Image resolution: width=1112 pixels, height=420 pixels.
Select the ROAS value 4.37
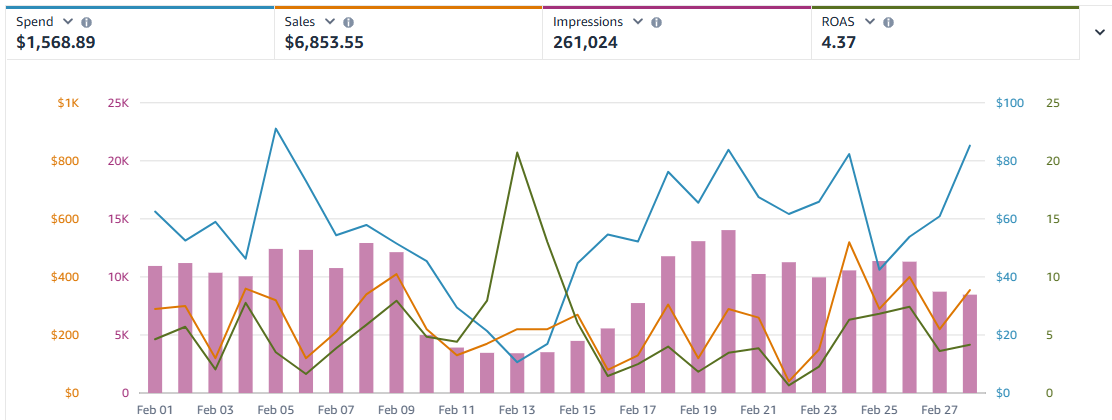pyautogui.click(x=838, y=43)
